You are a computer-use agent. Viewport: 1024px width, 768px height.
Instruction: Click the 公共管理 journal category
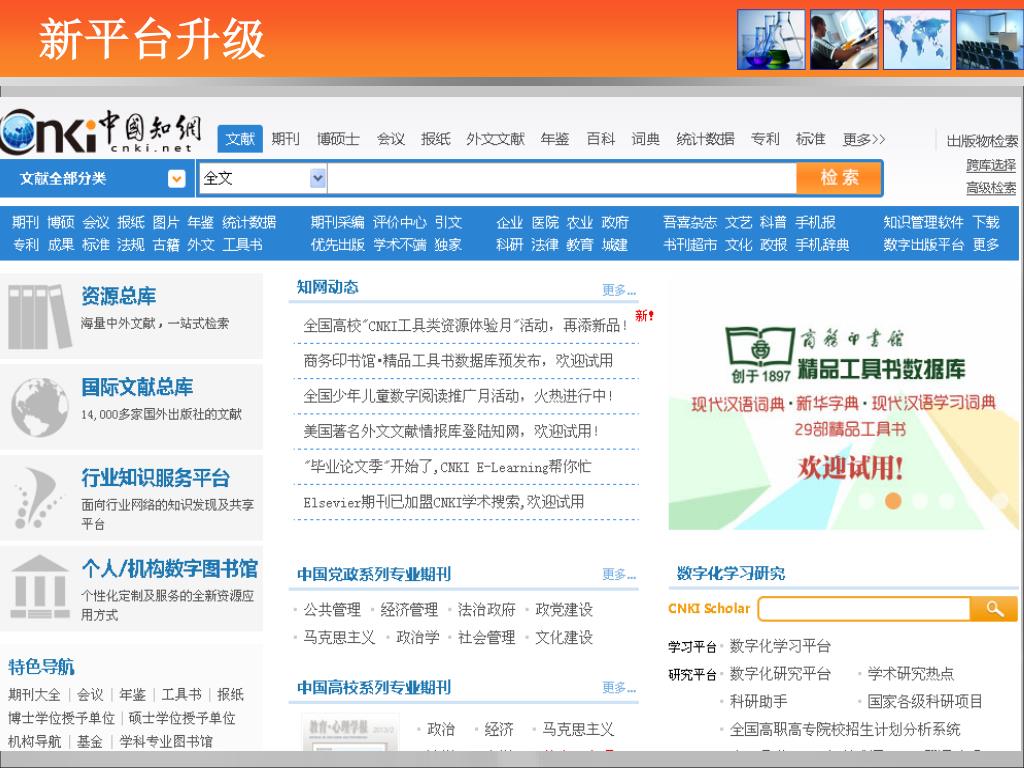point(332,610)
